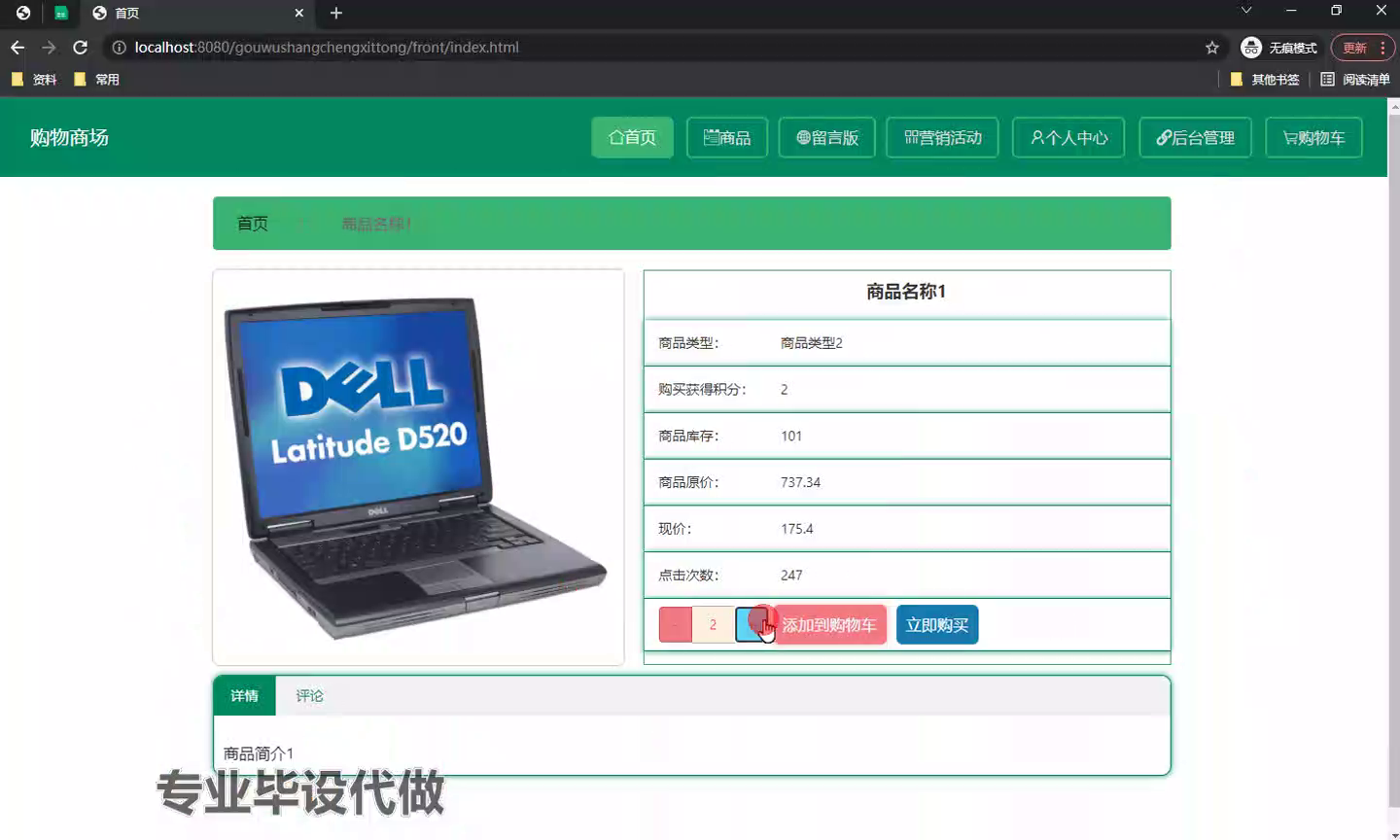The width and height of the screenshot is (1400, 840).
Task: Switch to 详情 tab
Action: (245, 696)
